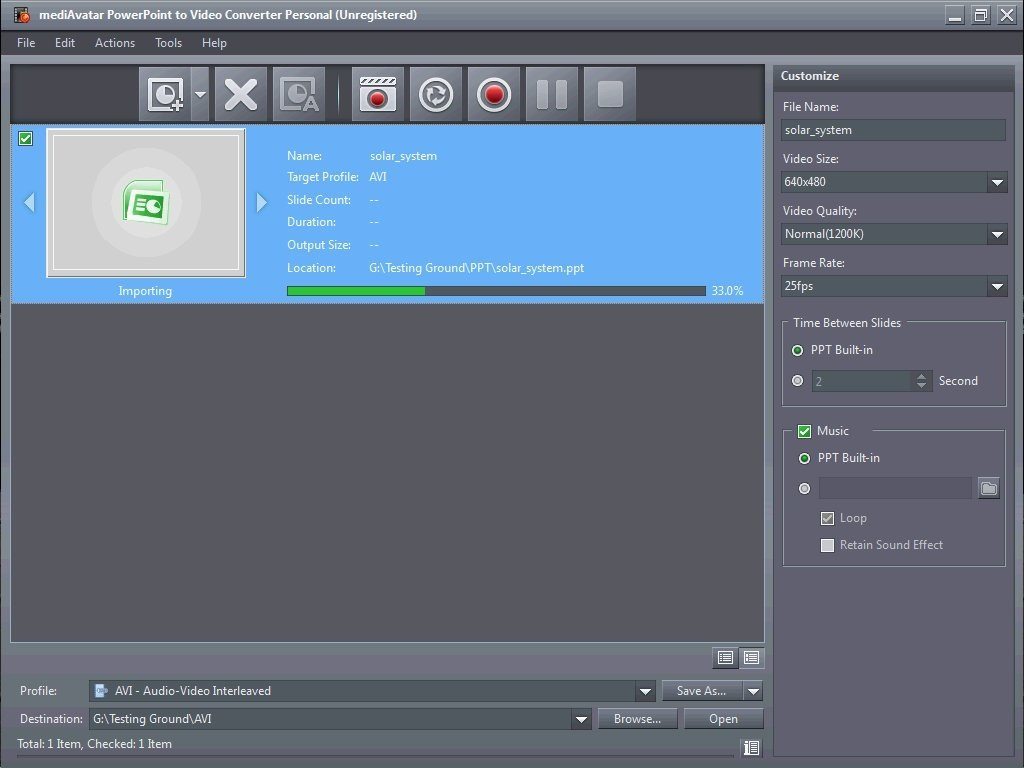
Task: Close the application window
Action: pyautogui.click(x=1007, y=16)
